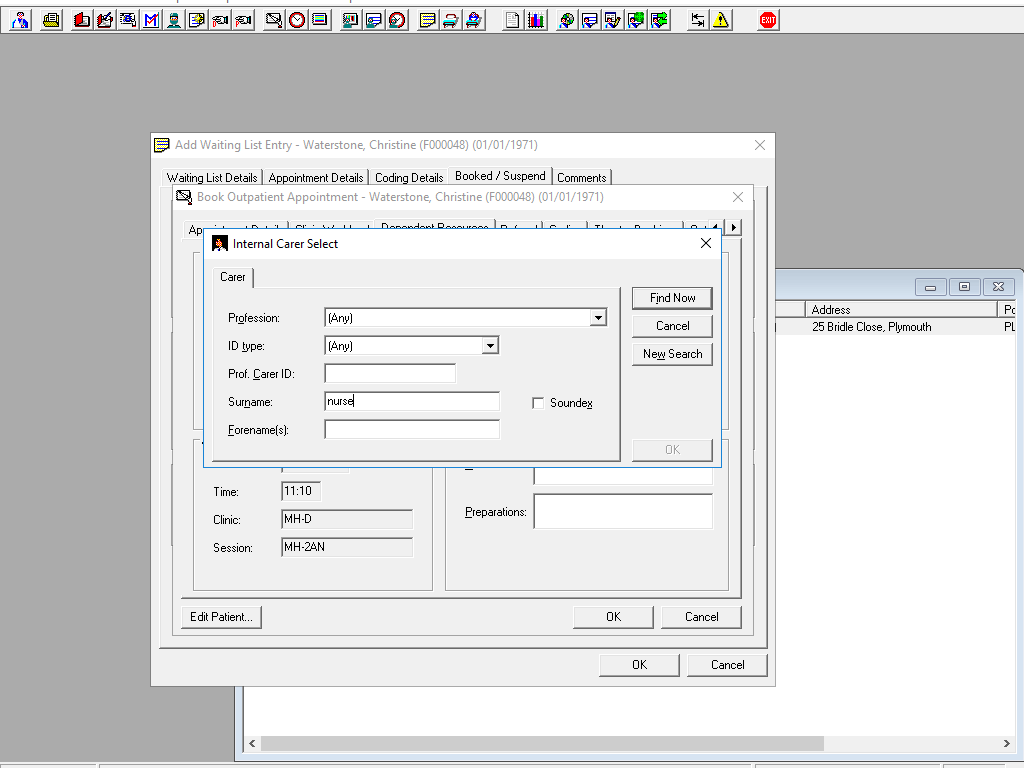Screen dimensions: 1024x768
Task: Cancel the Internal Carer Select dialog
Action: 672,326
